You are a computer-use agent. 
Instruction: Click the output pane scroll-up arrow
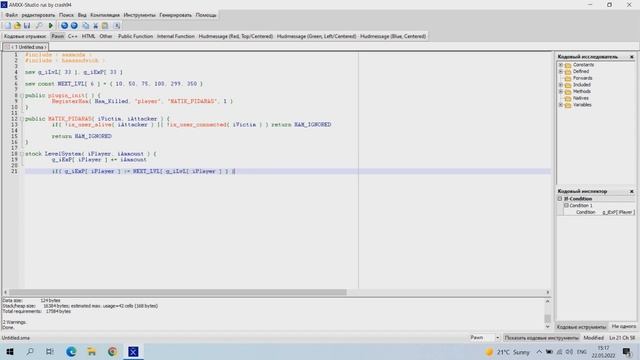(x=548, y=301)
